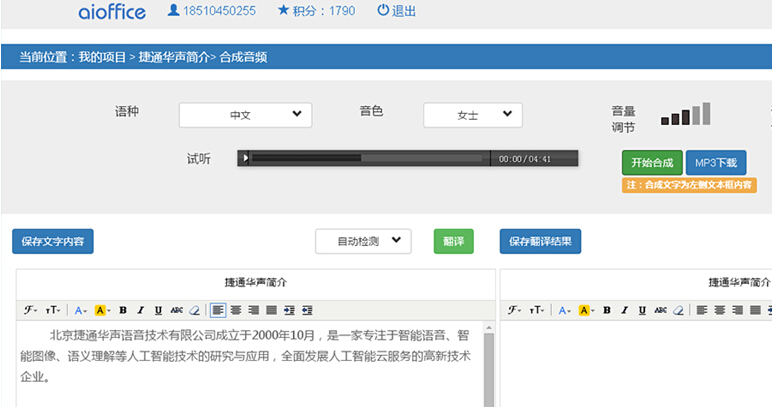
Task: Open the 自动检测 language detection dropdown
Action: pos(363,241)
